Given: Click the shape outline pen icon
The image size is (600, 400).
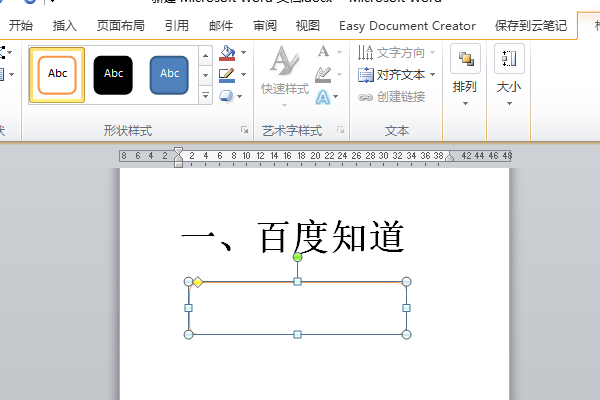Looking at the screenshot, I should [227, 75].
